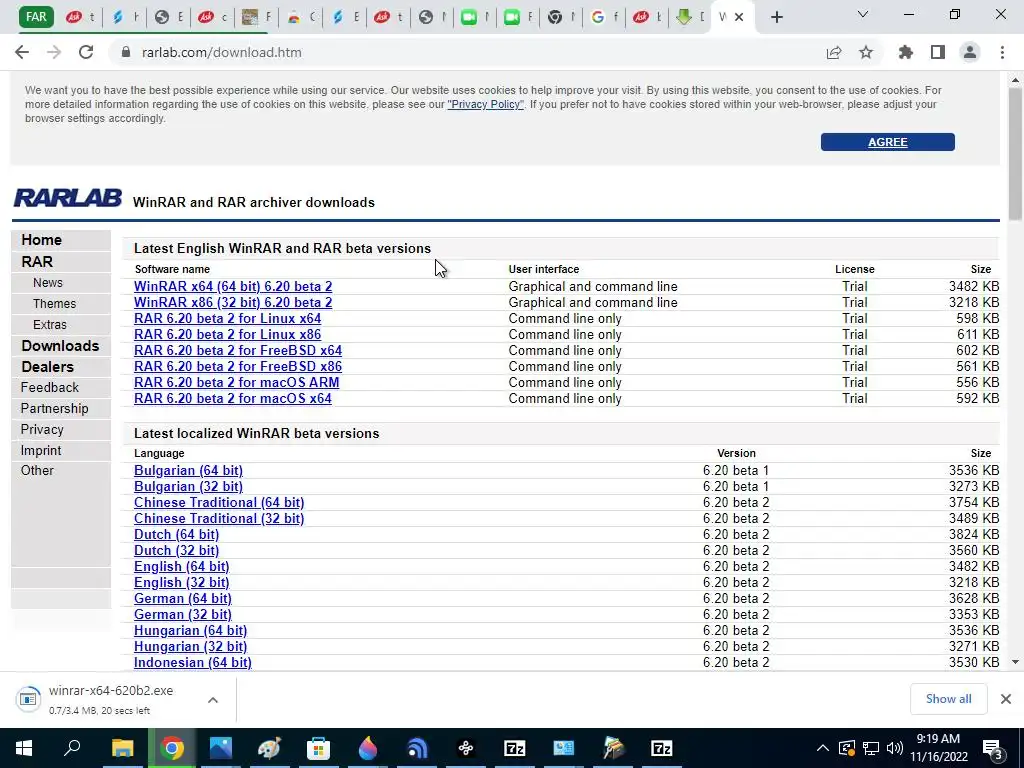Open Other in sidebar
Screen dimensions: 1024x768
[37, 470]
